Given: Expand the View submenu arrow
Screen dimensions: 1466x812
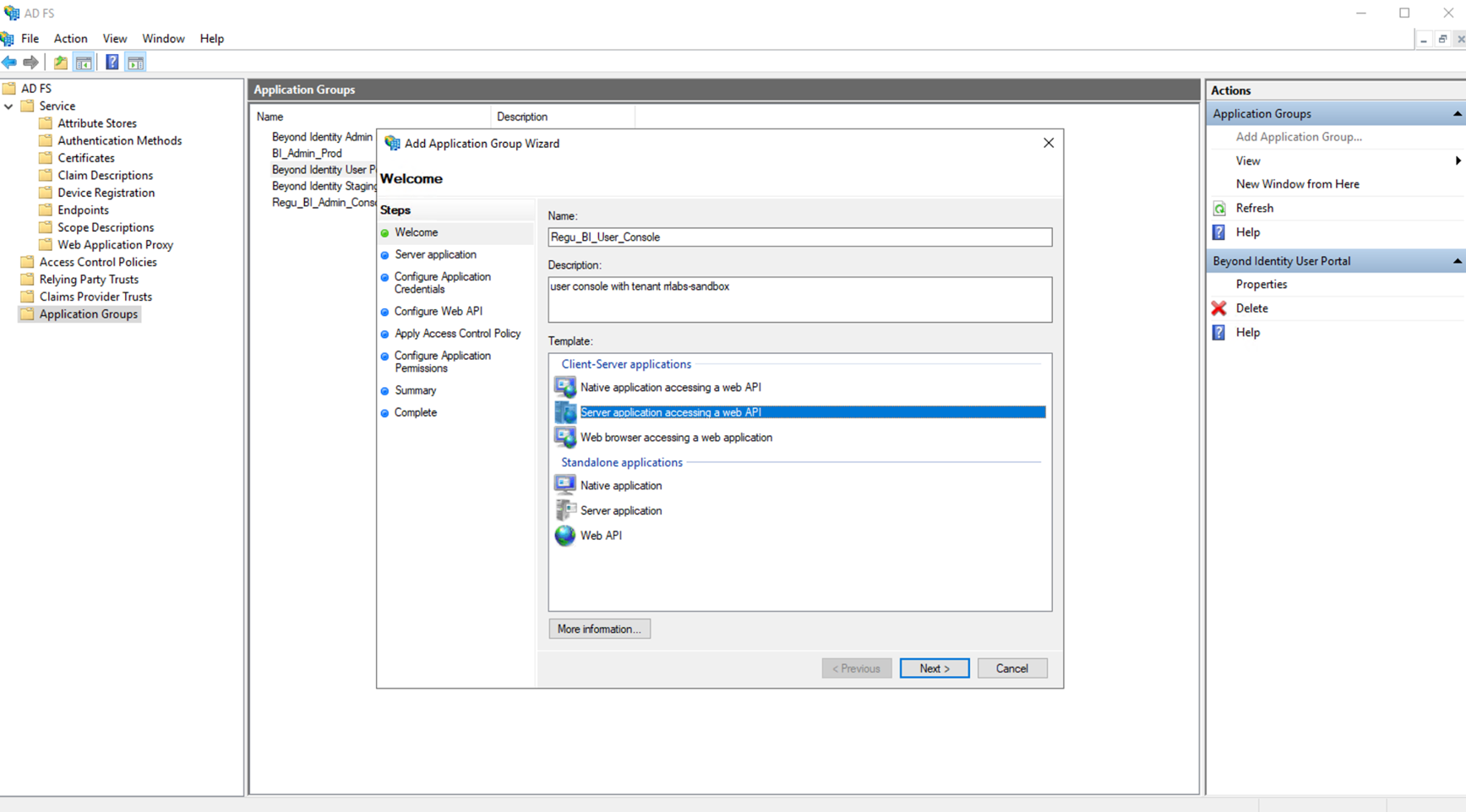Looking at the screenshot, I should pos(1458,161).
